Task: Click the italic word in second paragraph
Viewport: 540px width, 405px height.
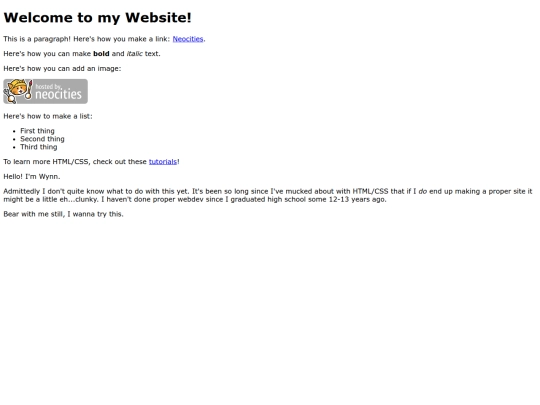Action: 135,54
